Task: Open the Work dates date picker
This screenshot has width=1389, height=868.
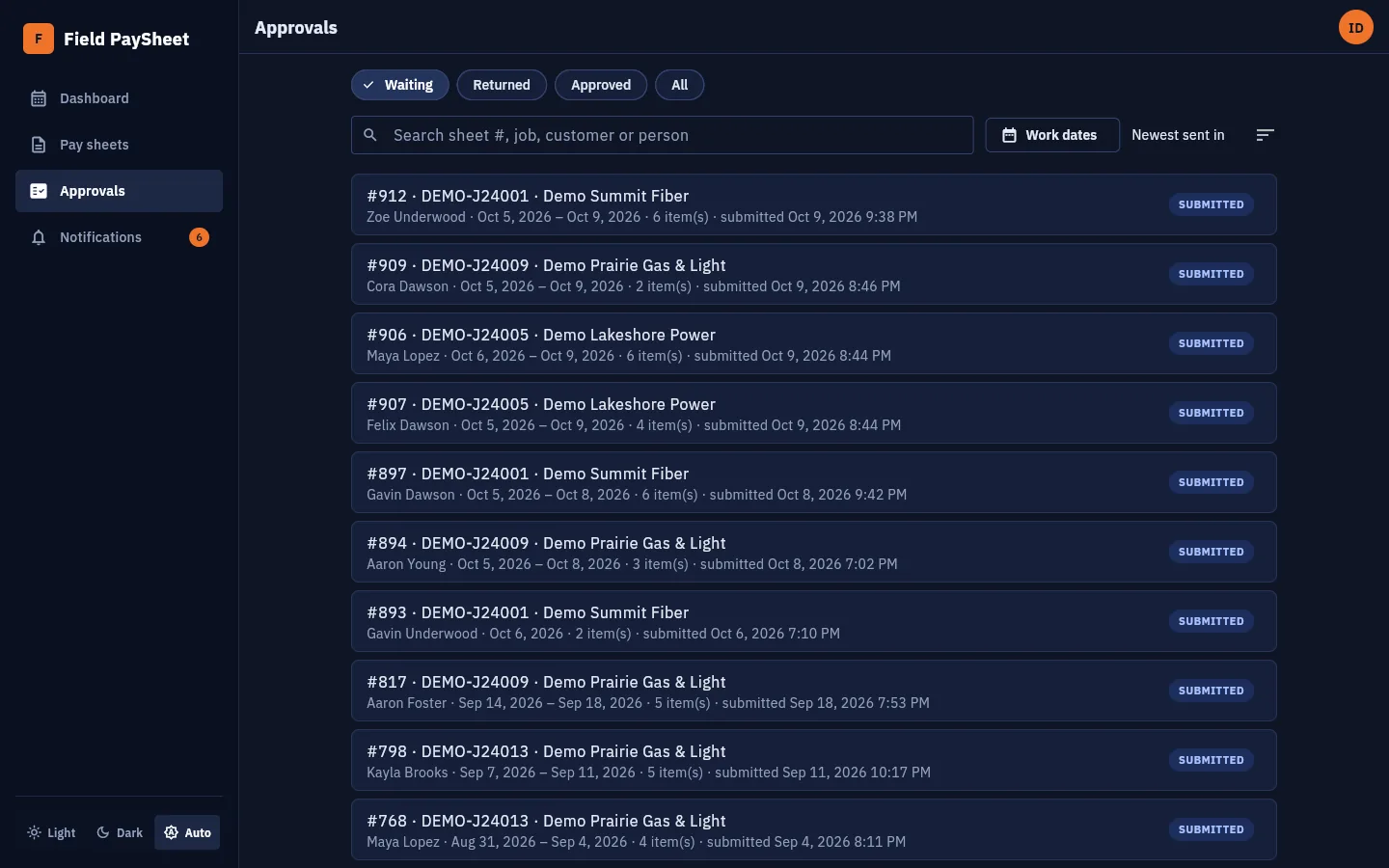Action: pos(1052,135)
